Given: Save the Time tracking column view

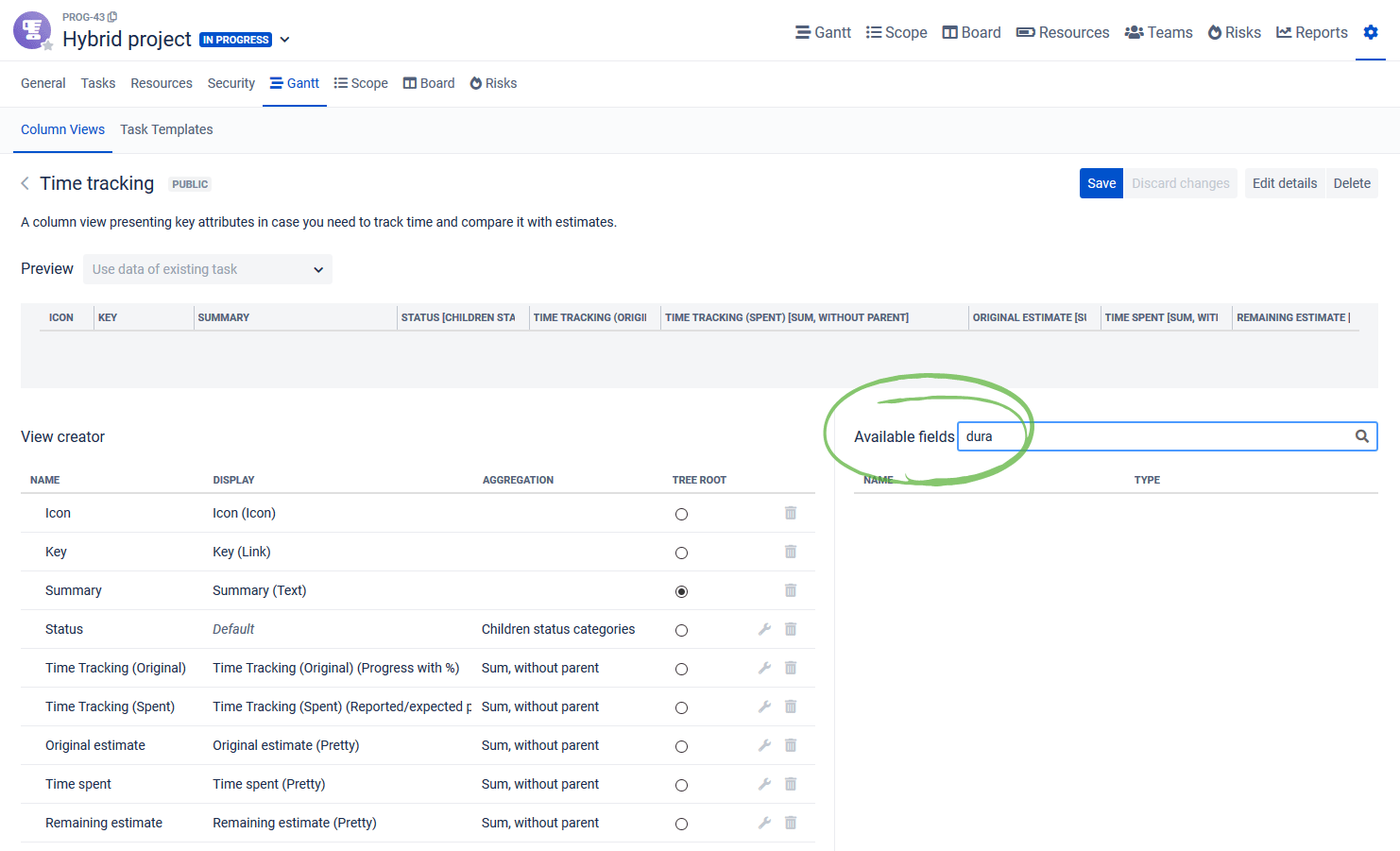Looking at the screenshot, I should tap(1101, 183).
